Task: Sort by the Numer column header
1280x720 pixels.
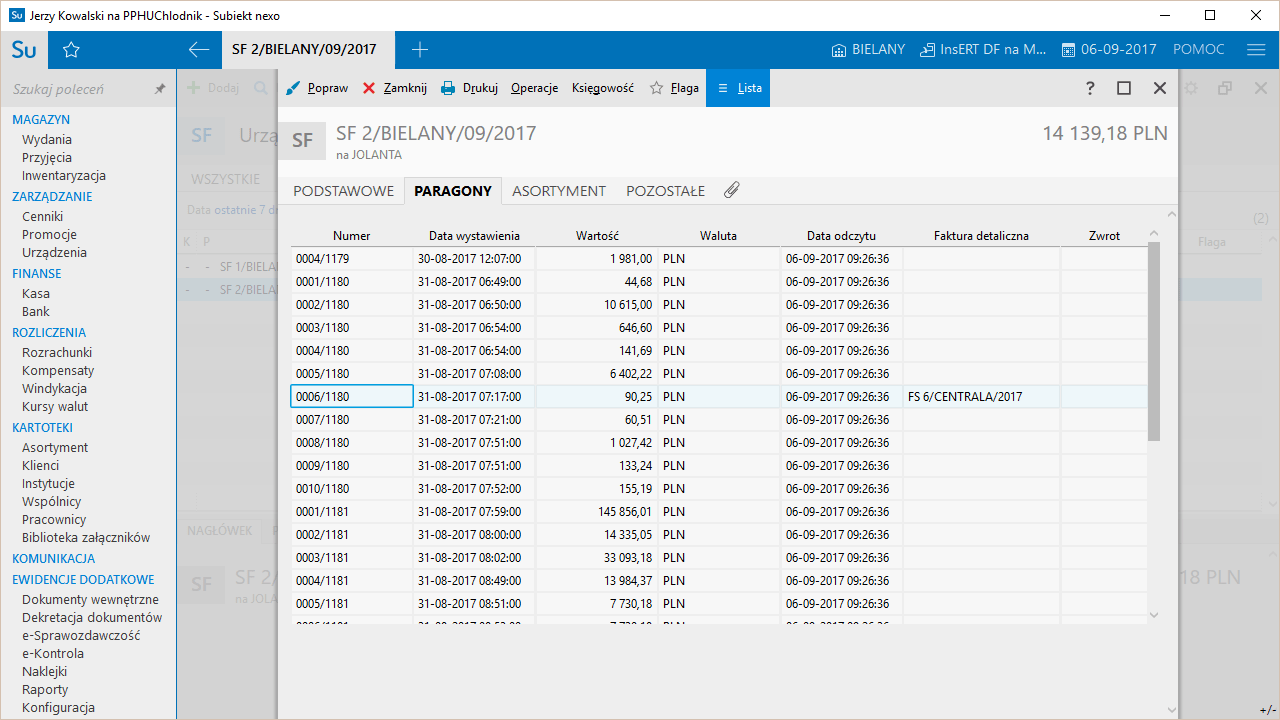Action: [x=352, y=236]
